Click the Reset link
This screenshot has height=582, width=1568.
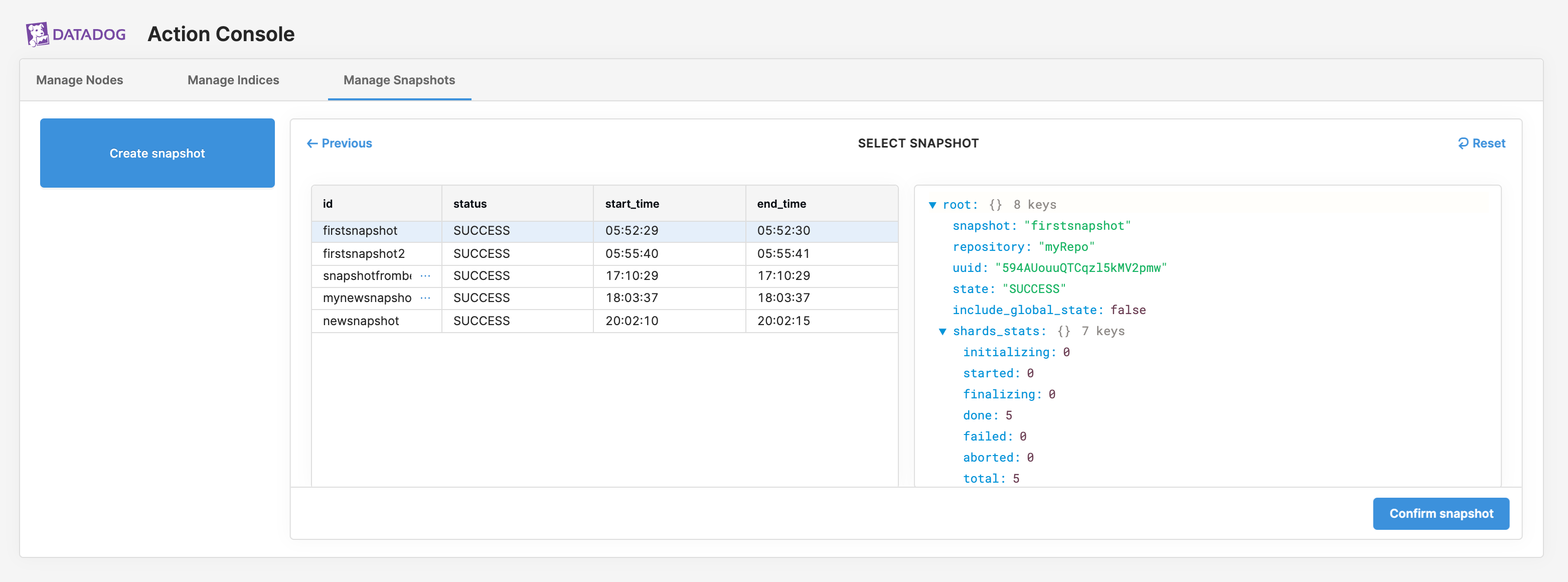point(1488,143)
